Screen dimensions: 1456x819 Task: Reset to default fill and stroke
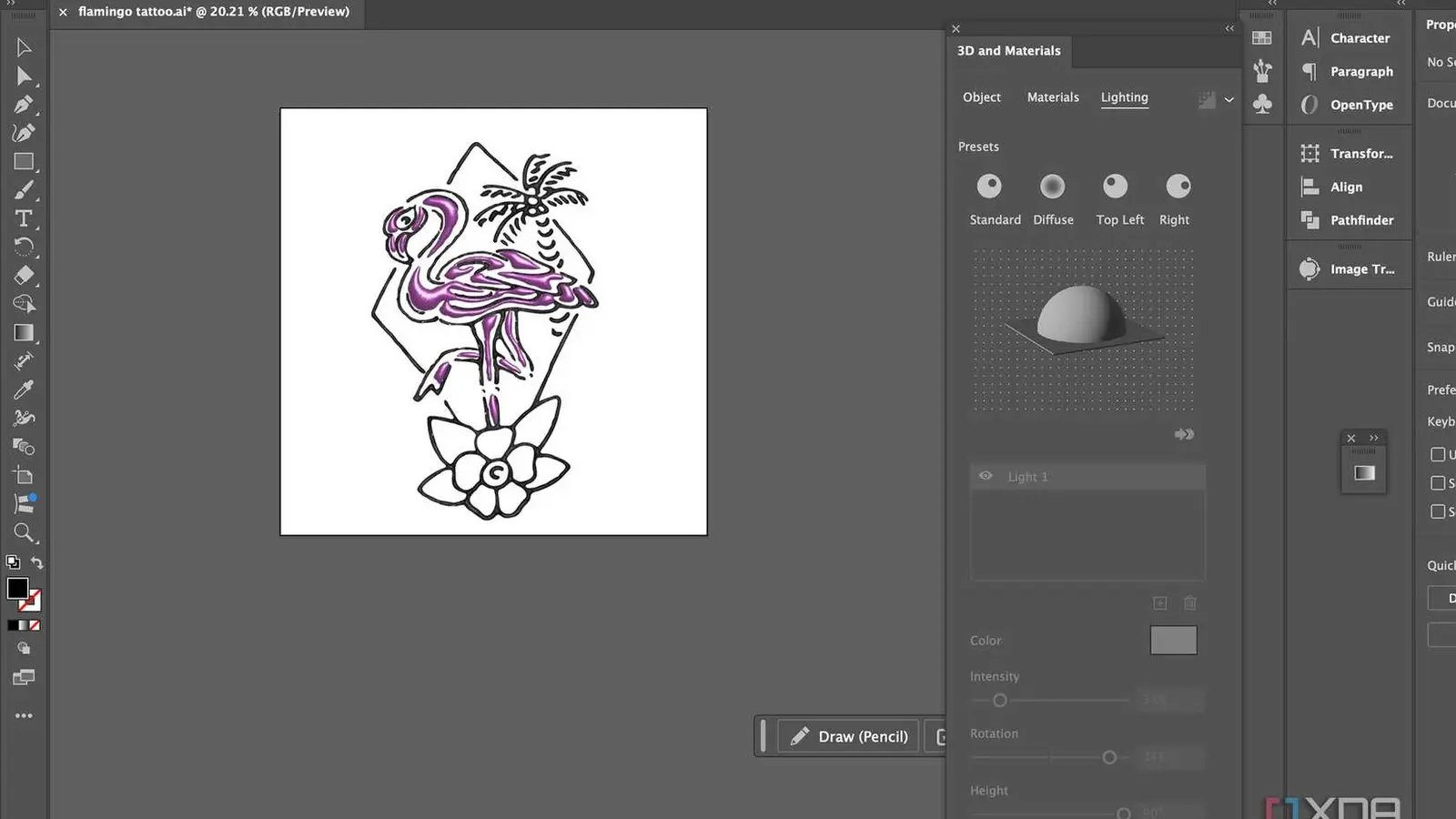point(13,562)
